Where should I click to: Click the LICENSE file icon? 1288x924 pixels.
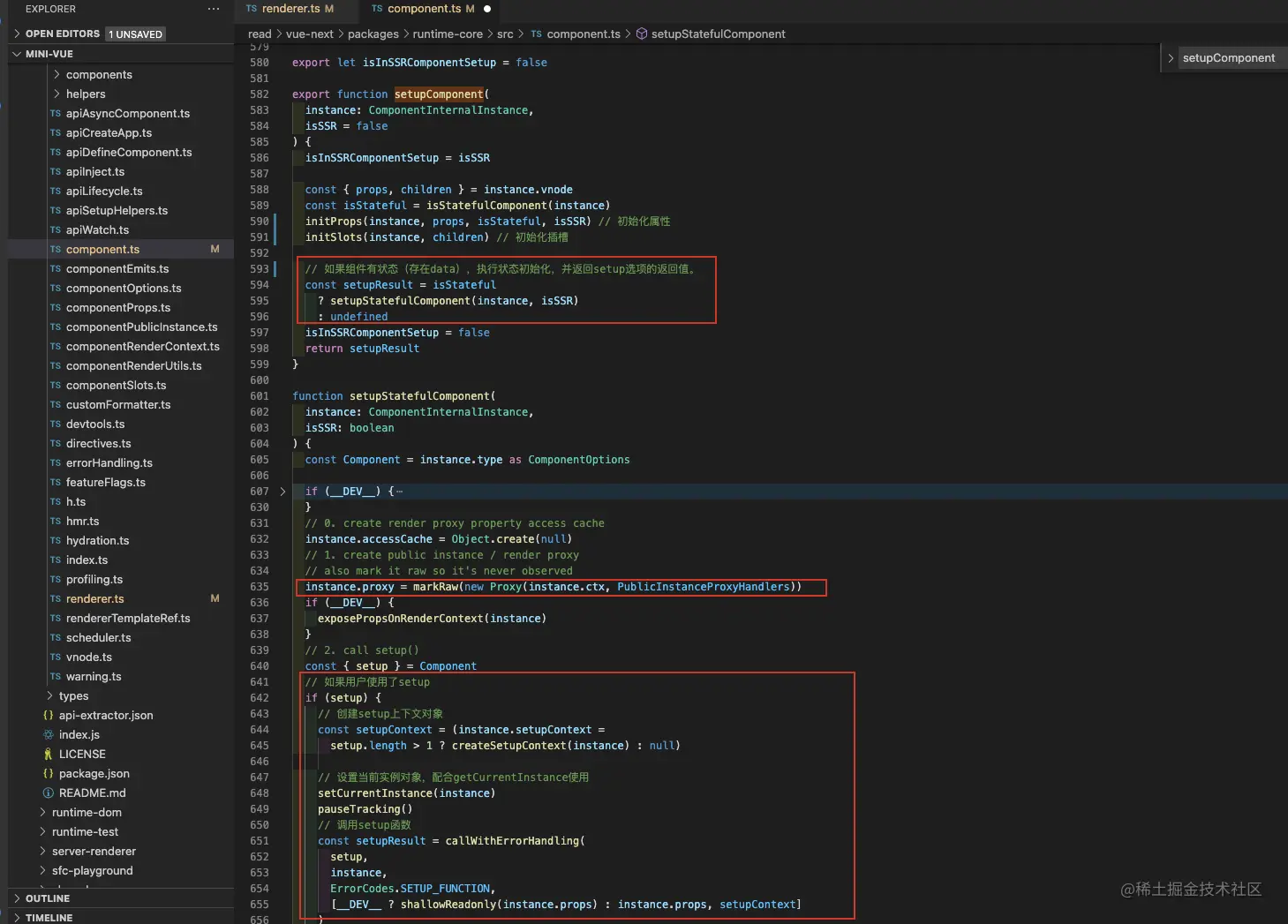pos(49,755)
